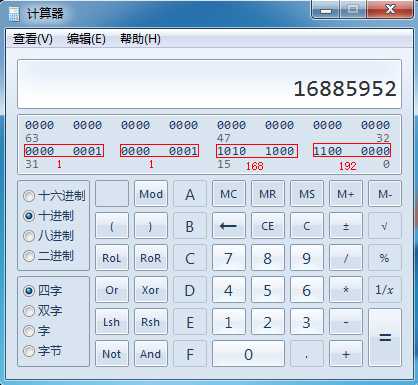Click the RoR rotate right button
Screen dimensions: 418x385
coord(151,258)
